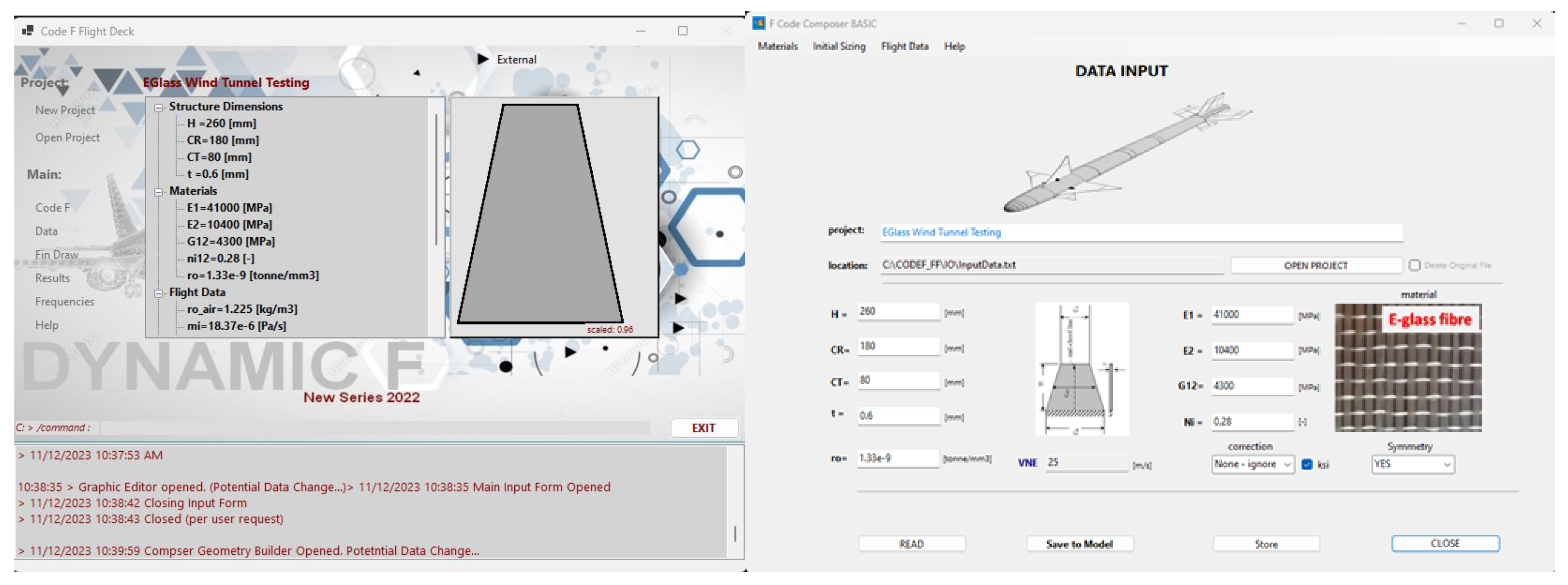This screenshot has height=585, width=1568.
Task: Uncheck the ksi checkbox
Action: click(x=1307, y=464)
